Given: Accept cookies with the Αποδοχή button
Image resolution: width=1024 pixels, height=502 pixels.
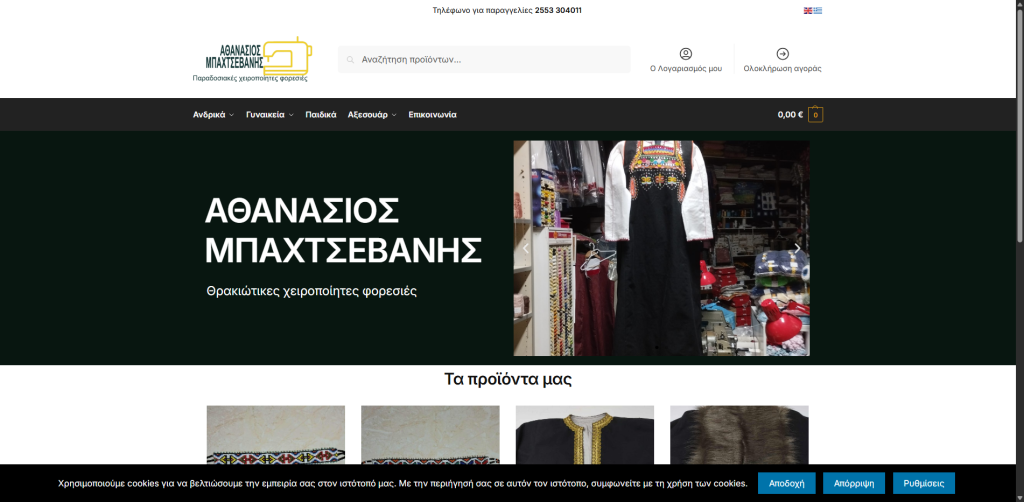Looking at the screenshot, I should pos(786,483).
